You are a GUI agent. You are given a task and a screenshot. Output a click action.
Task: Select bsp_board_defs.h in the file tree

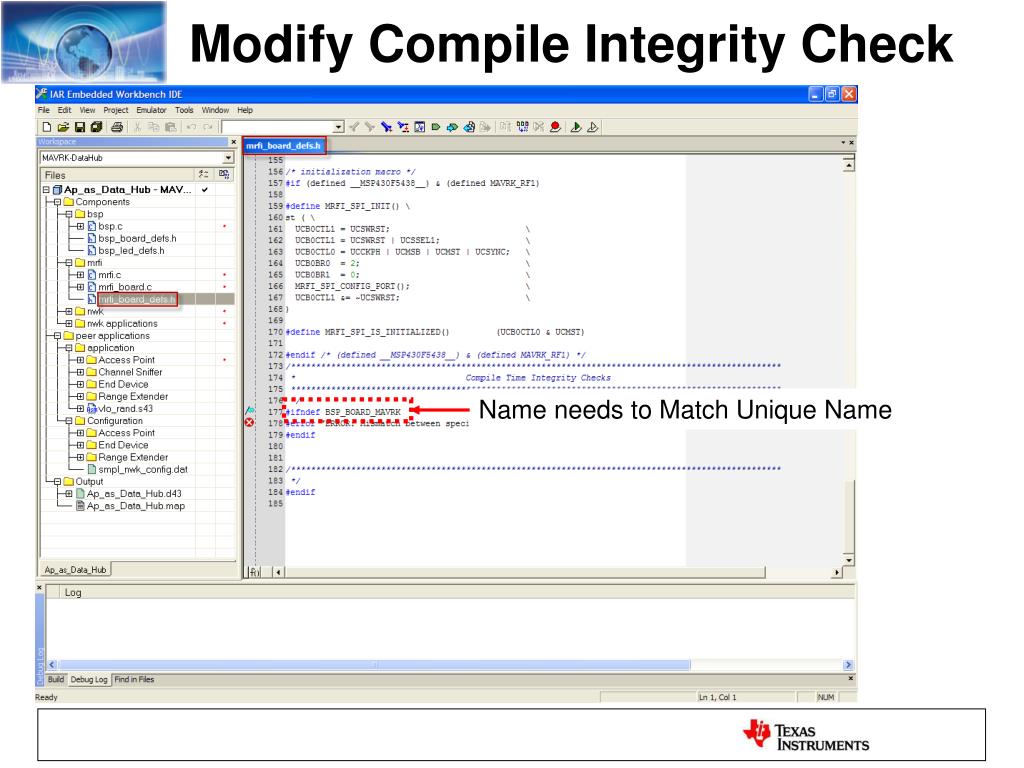[137, 239]
